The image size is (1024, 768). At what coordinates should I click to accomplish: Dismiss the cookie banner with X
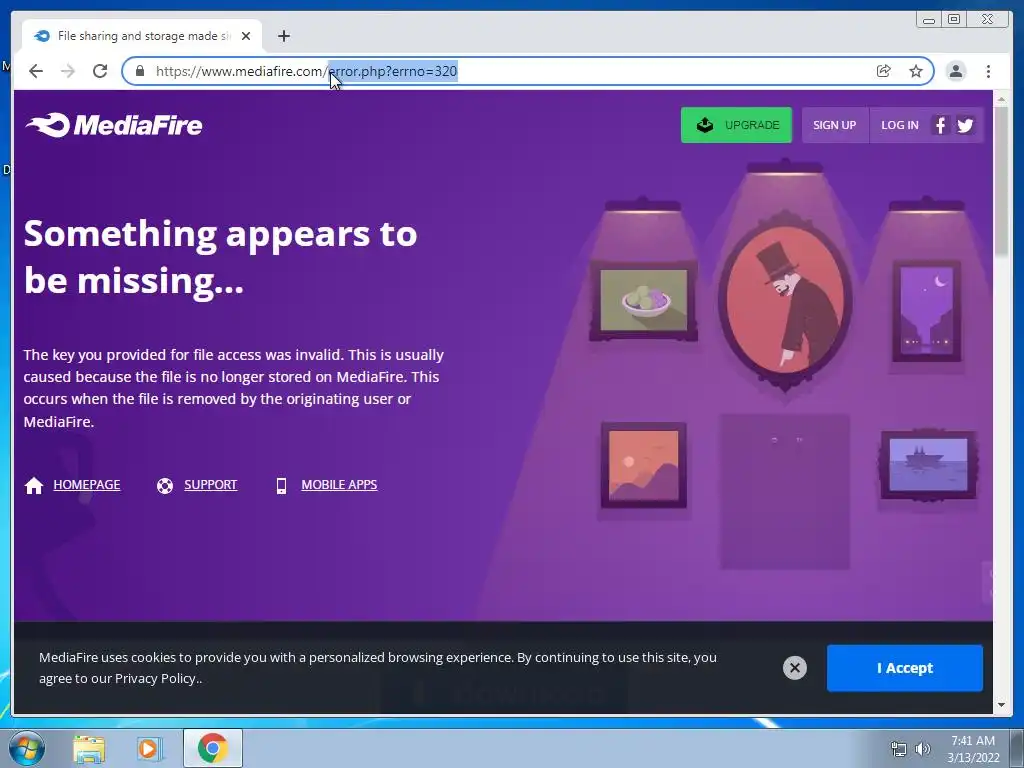(795, 667)
